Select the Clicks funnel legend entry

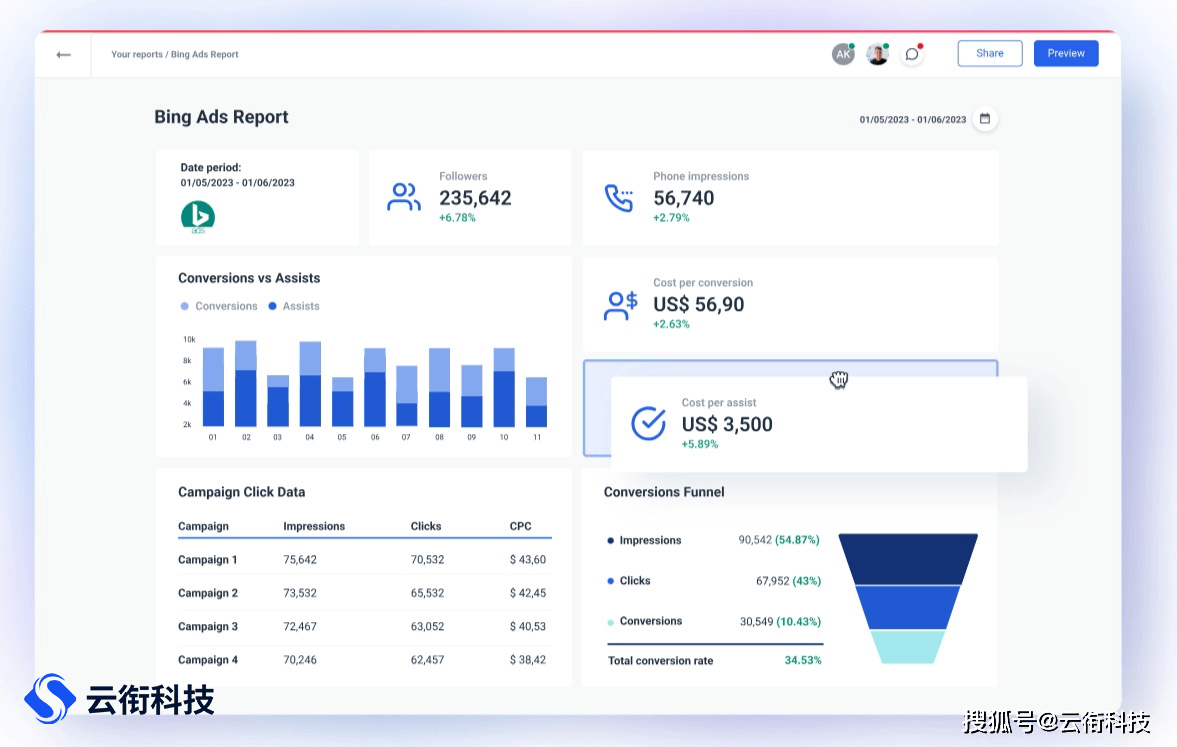[x=629, y=581]
